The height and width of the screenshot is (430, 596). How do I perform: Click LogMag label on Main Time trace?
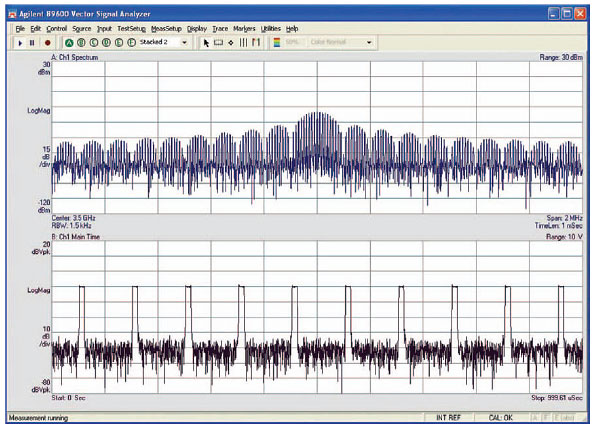[x=38, y=290]
